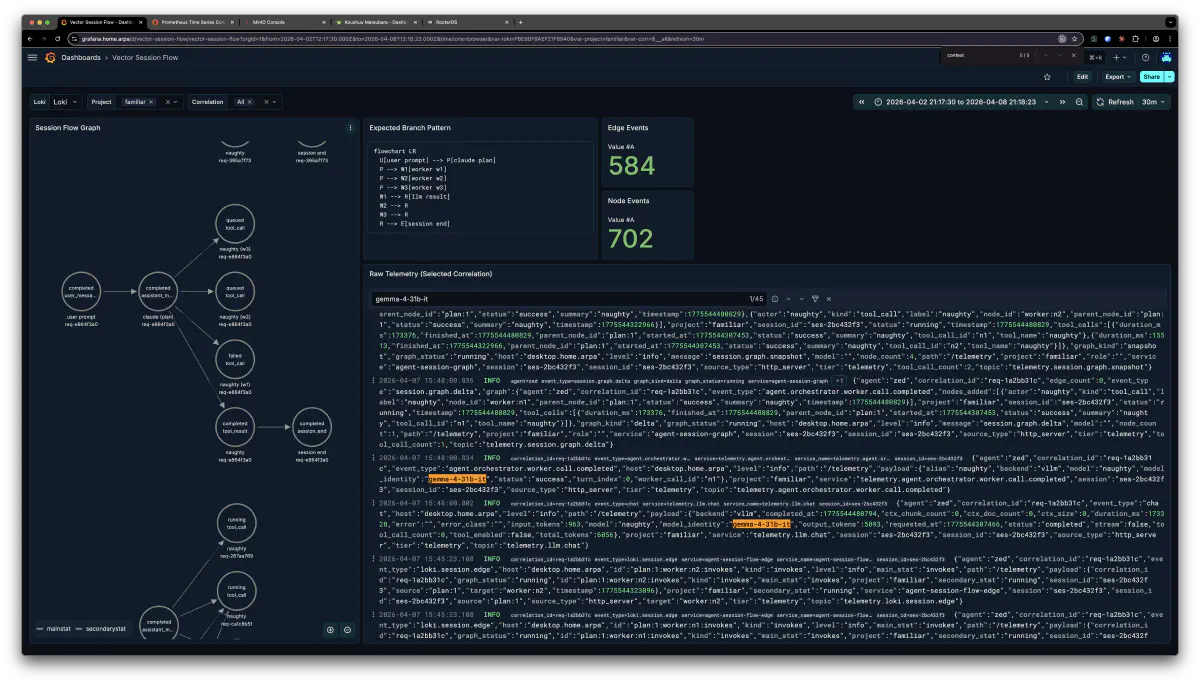Image resolution: width=1200 pixels, height=684 pixels.
Task: Go to next log search match
Action: [800, 298]
